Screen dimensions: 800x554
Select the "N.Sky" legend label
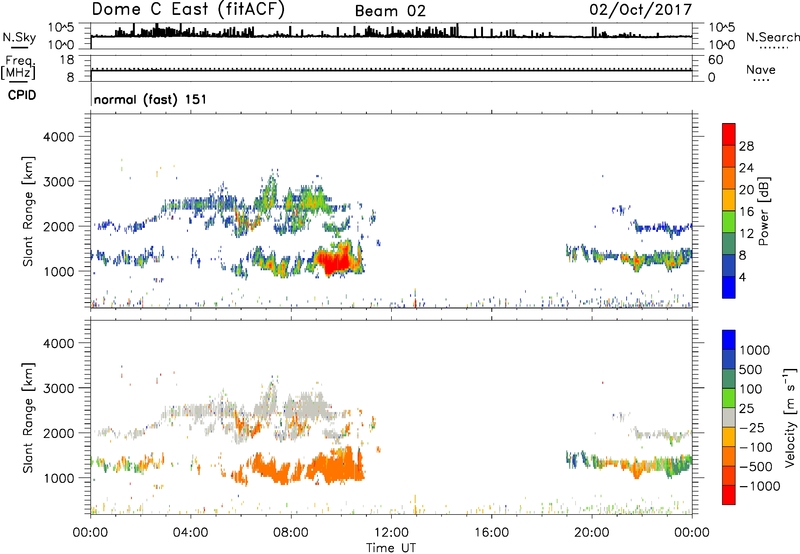(x=19, y=37)
